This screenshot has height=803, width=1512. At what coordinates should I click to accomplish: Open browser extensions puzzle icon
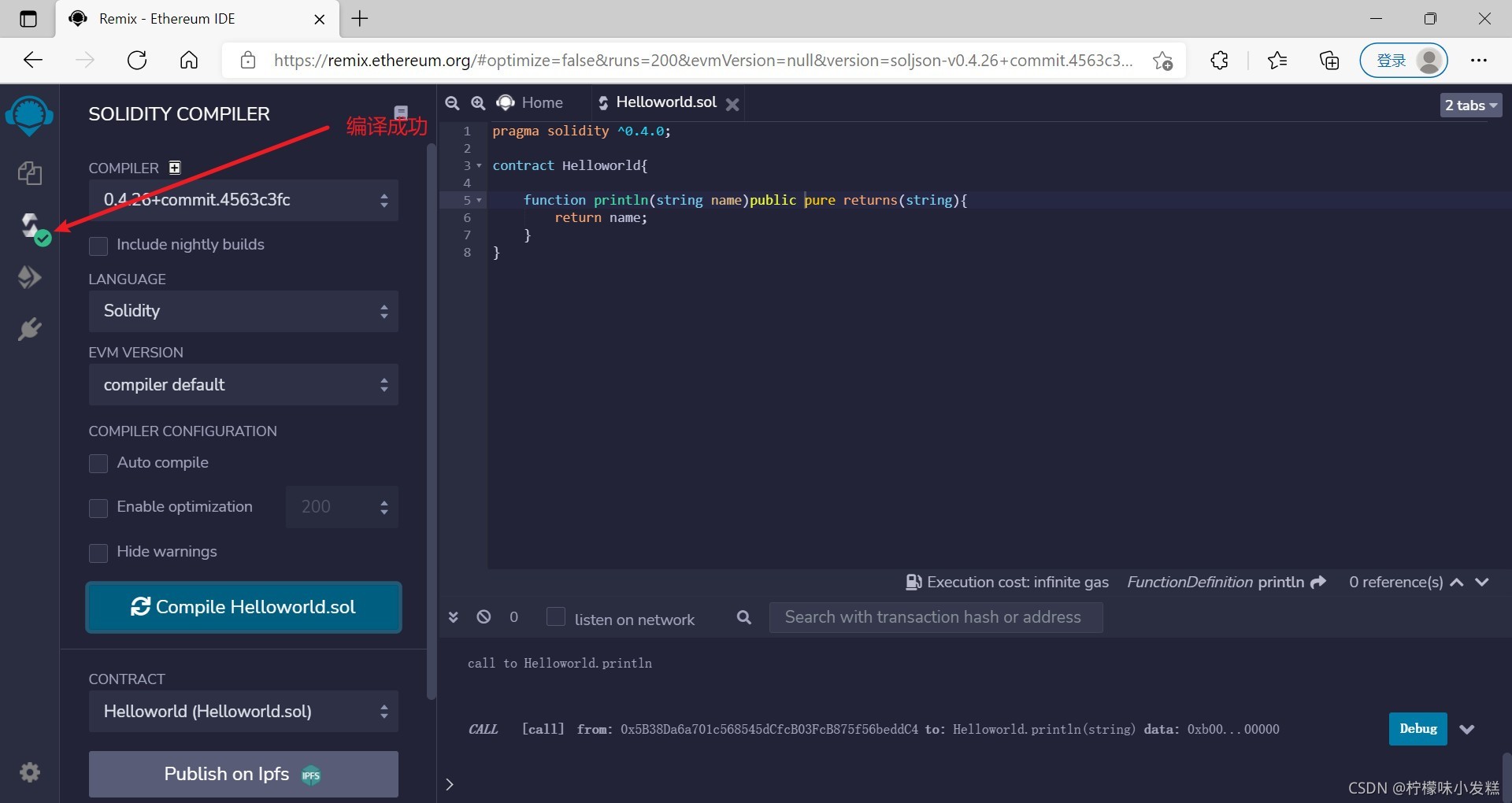(x=1219, y=61)
